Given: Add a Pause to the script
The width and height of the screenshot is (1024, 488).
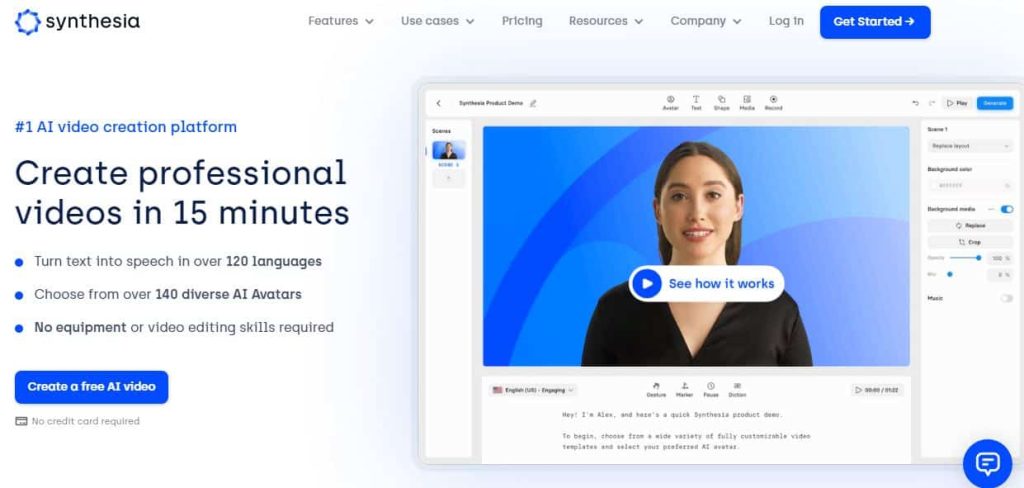Looking at the screenshot, I should tap(710, 389).
